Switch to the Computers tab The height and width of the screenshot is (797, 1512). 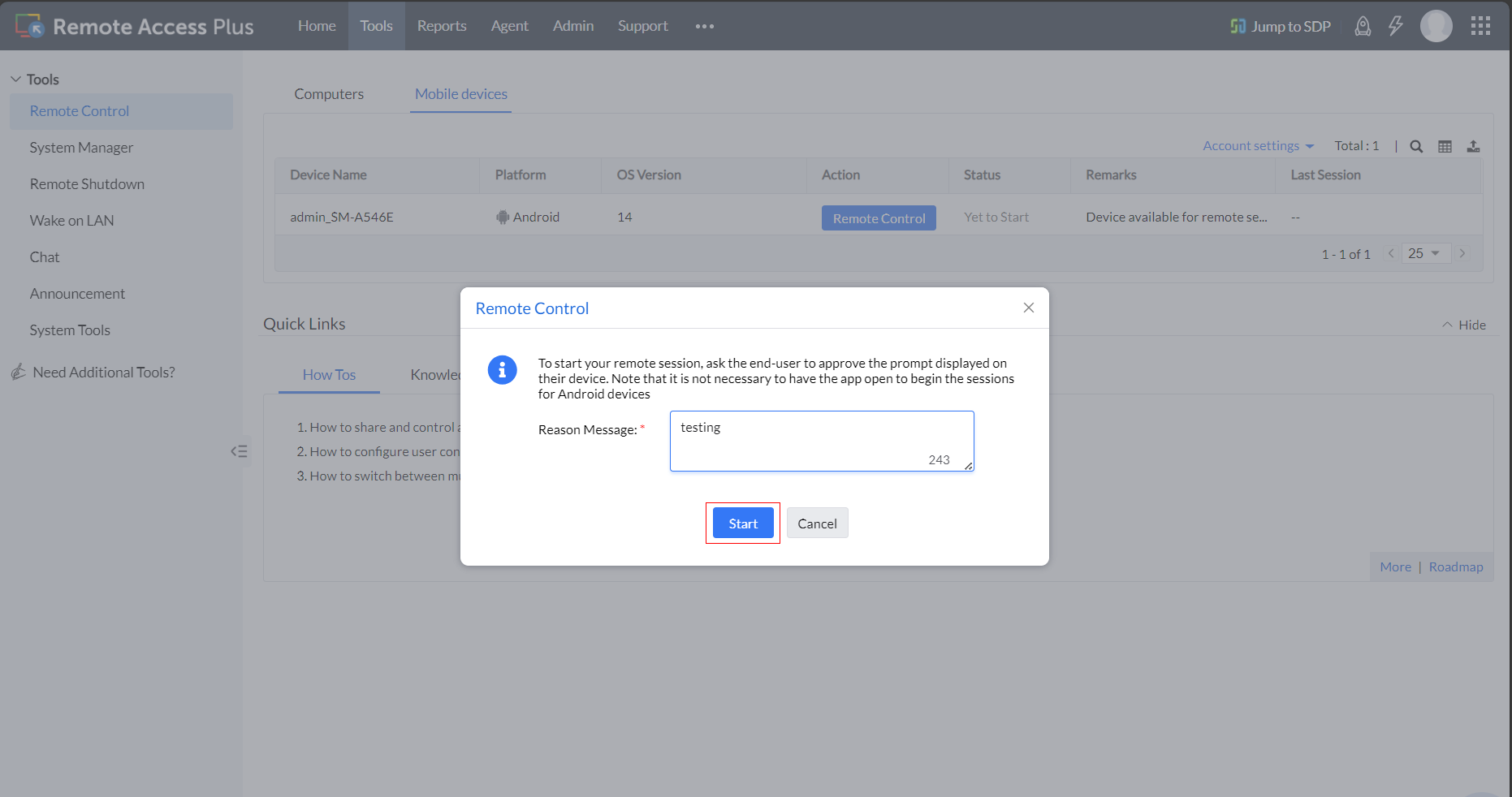pos(329,94)
